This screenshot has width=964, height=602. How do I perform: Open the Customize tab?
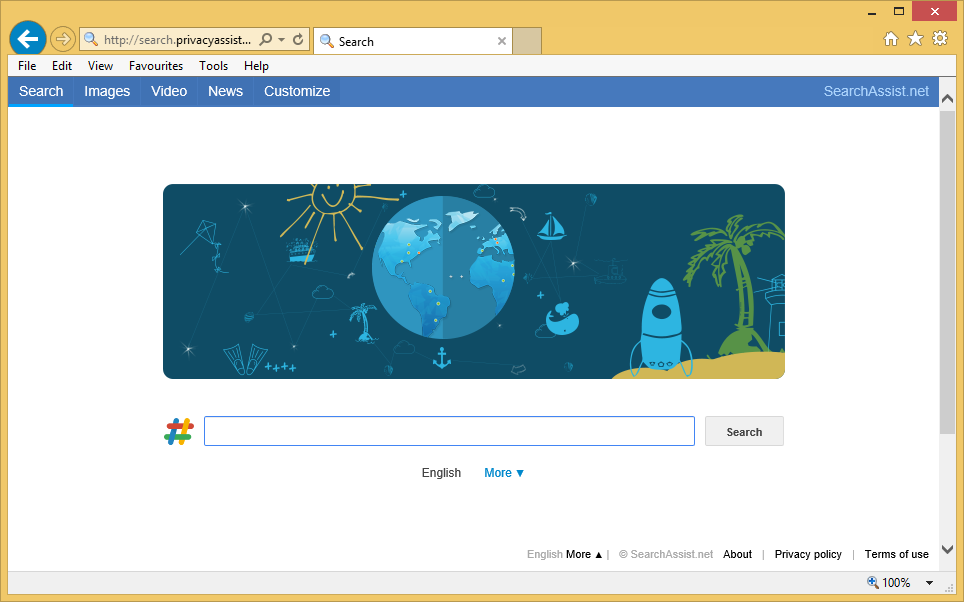[x=297, y=91]
